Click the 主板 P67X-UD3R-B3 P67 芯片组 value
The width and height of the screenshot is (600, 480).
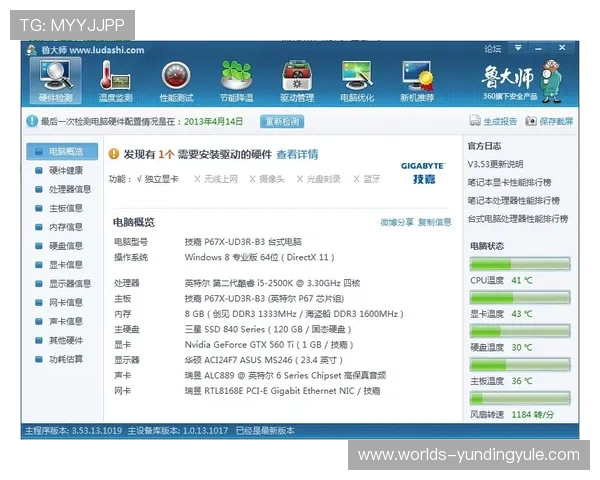264,299
